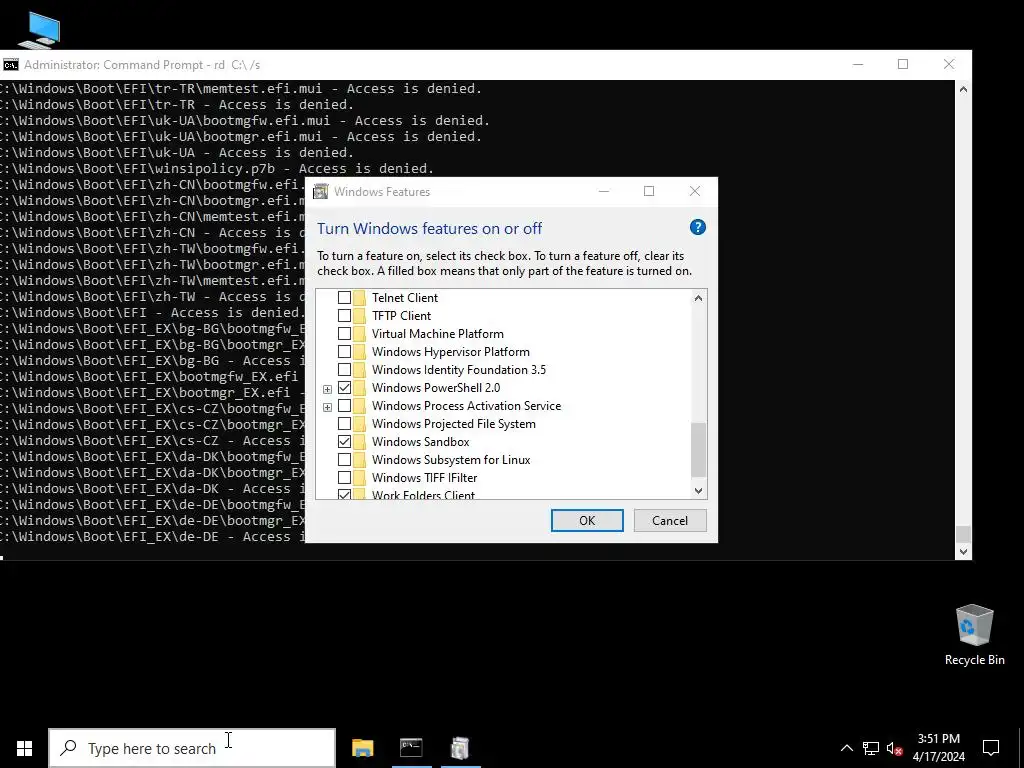Screen dimensions: 1024x768
Task: Switch to Windows Features in taskbar
Action: pos(460,748)
